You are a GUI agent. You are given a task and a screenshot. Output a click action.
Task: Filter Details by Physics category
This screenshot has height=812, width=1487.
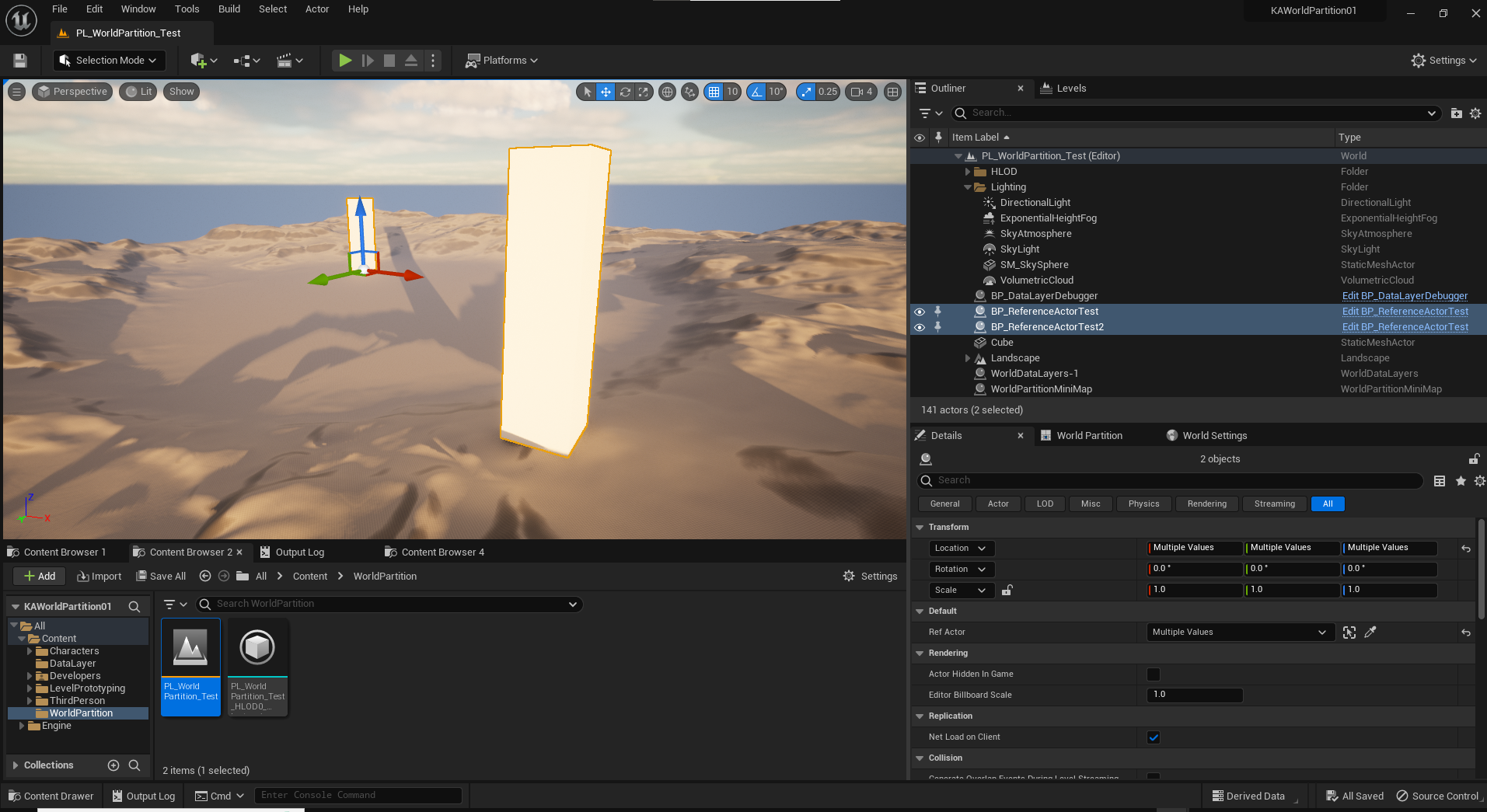[1143, 504]
